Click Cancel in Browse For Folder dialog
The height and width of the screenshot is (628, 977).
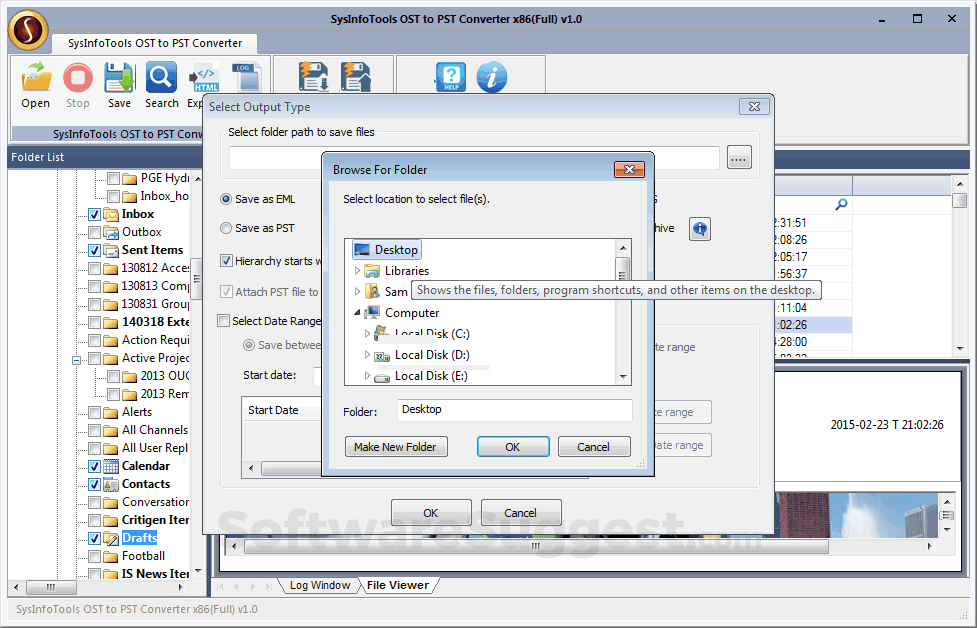(594, 447)
